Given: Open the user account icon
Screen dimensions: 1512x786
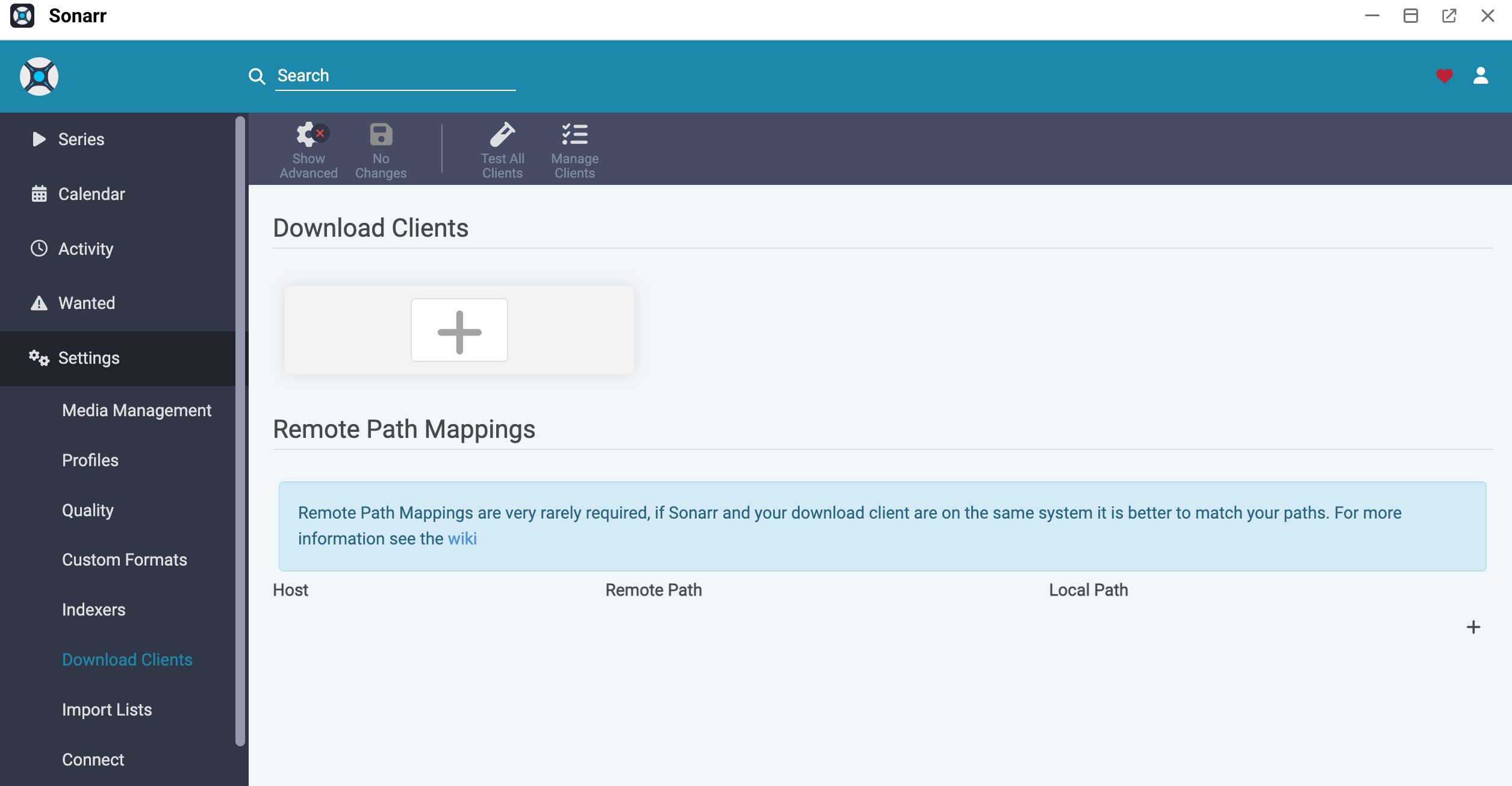Looking at the screenshot, I should (x=1482, y=76).
